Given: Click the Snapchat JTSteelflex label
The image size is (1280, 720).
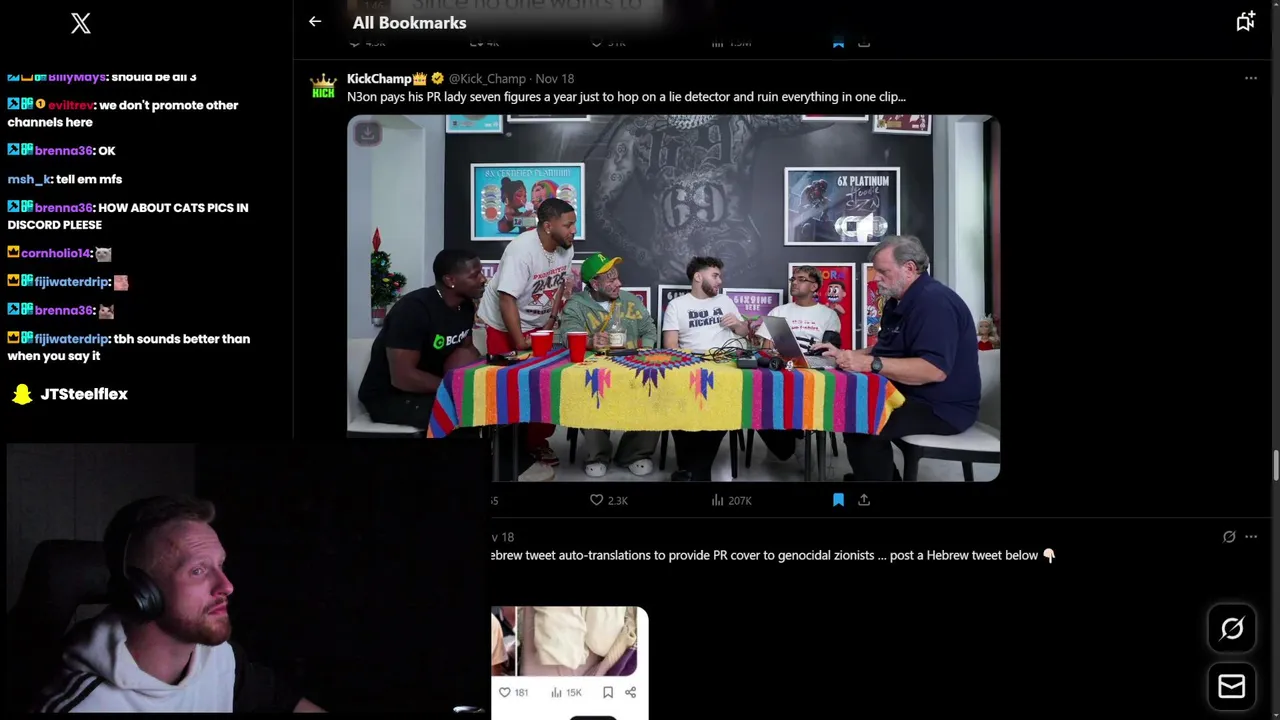Looking at the screenshot, I should pyautogui.click(x=84, y=394).
